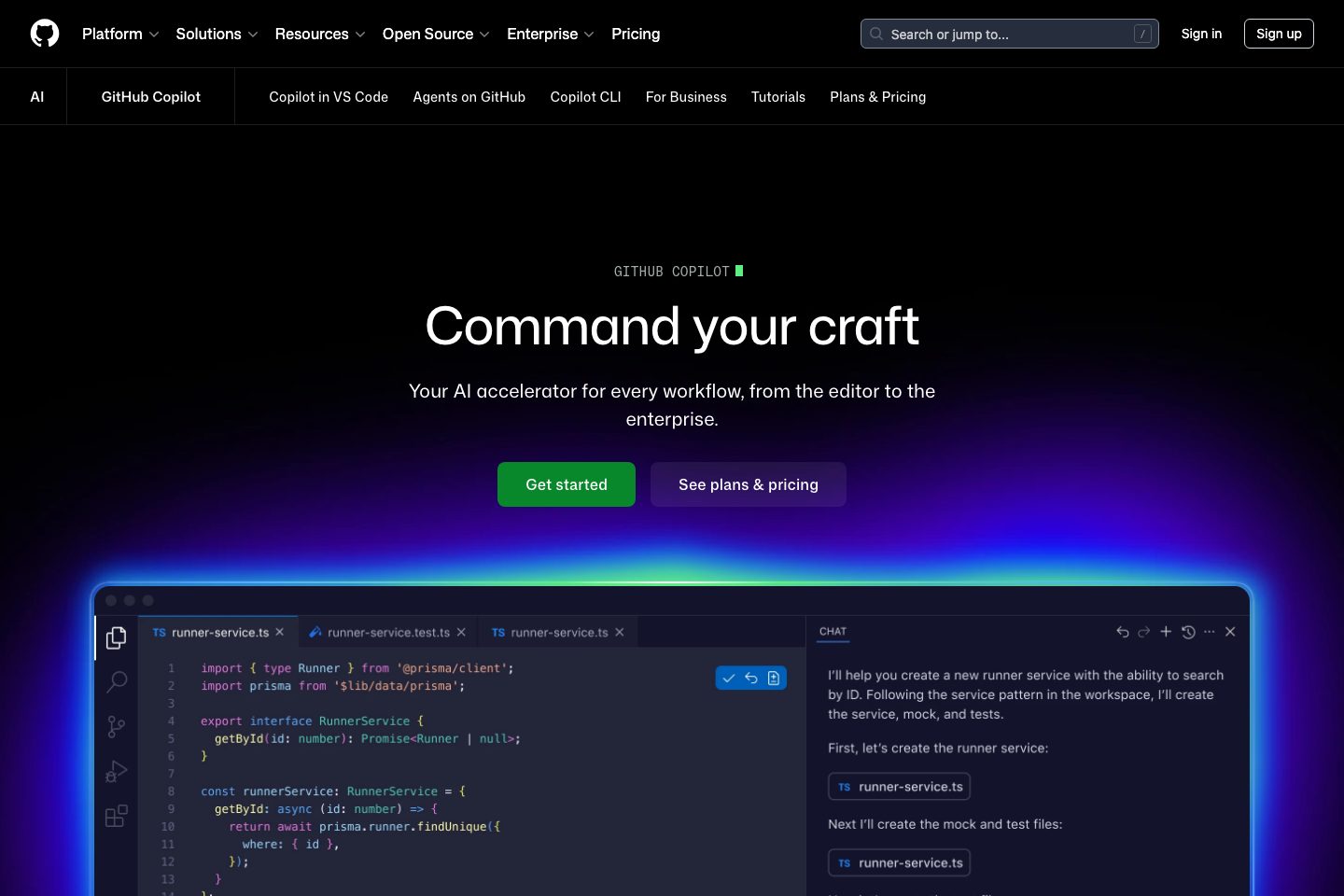1344x896 pixels.
Task: Undo changes with the blue arrow icon
Action: 751,679
